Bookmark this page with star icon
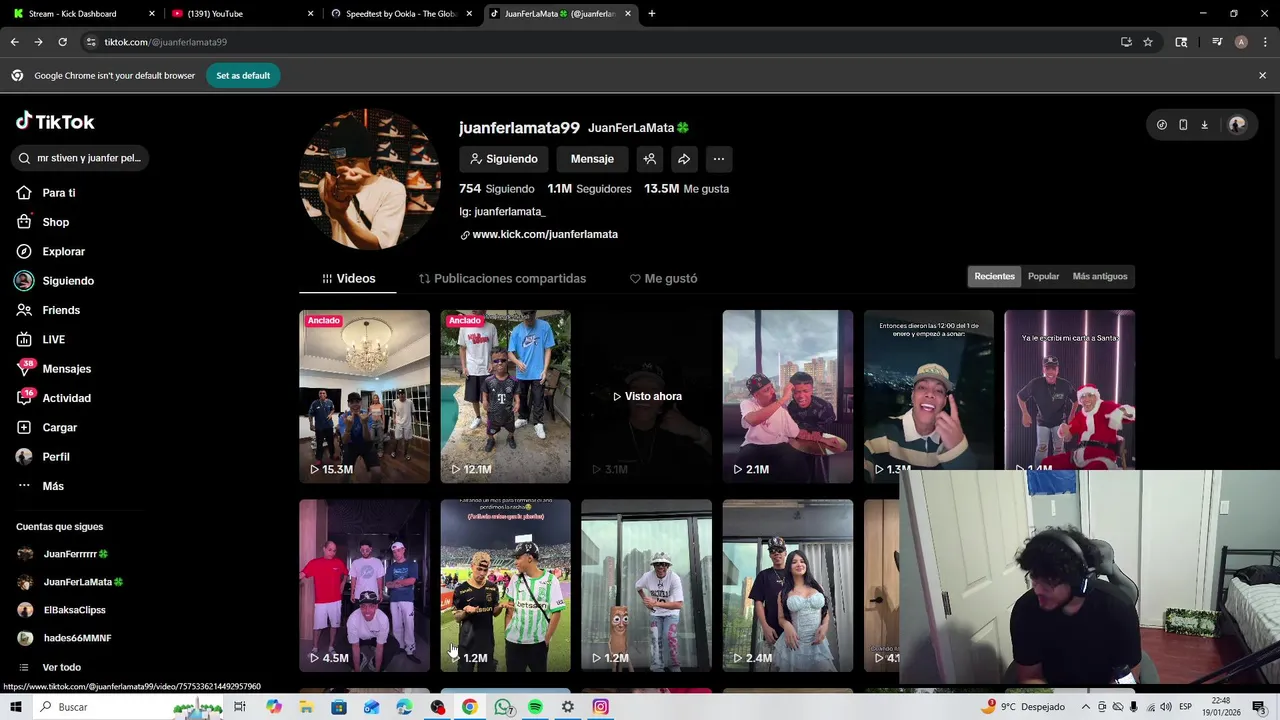 tap(1148, 42)
